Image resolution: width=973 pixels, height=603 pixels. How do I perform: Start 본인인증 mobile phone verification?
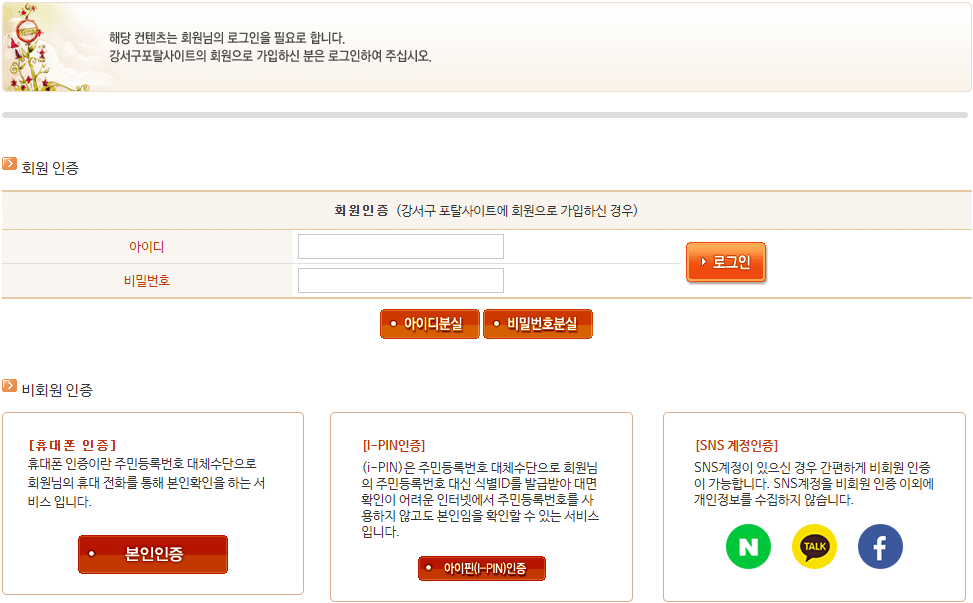pyautogui.click(x=153, y=554)
